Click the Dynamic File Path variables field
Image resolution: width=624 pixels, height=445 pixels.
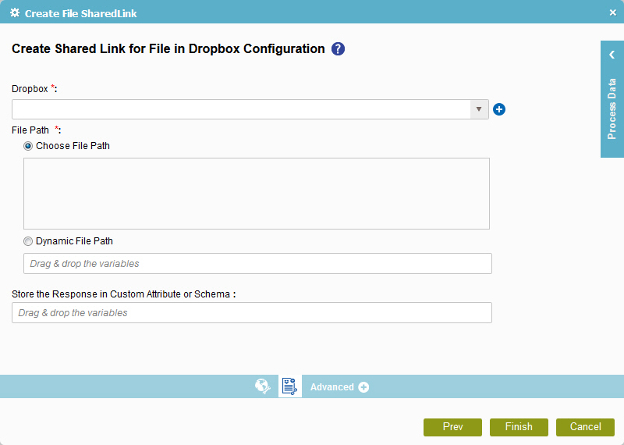(257, 263)
